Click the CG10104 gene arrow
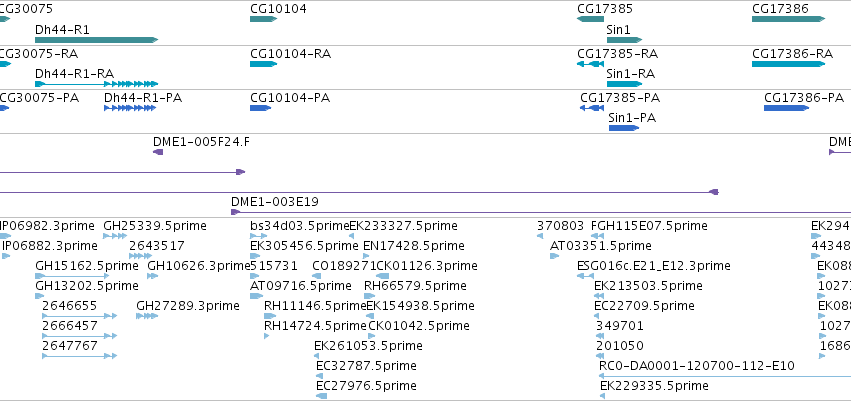The height and width of the screenshot is (401, 851). click(263, 19)
